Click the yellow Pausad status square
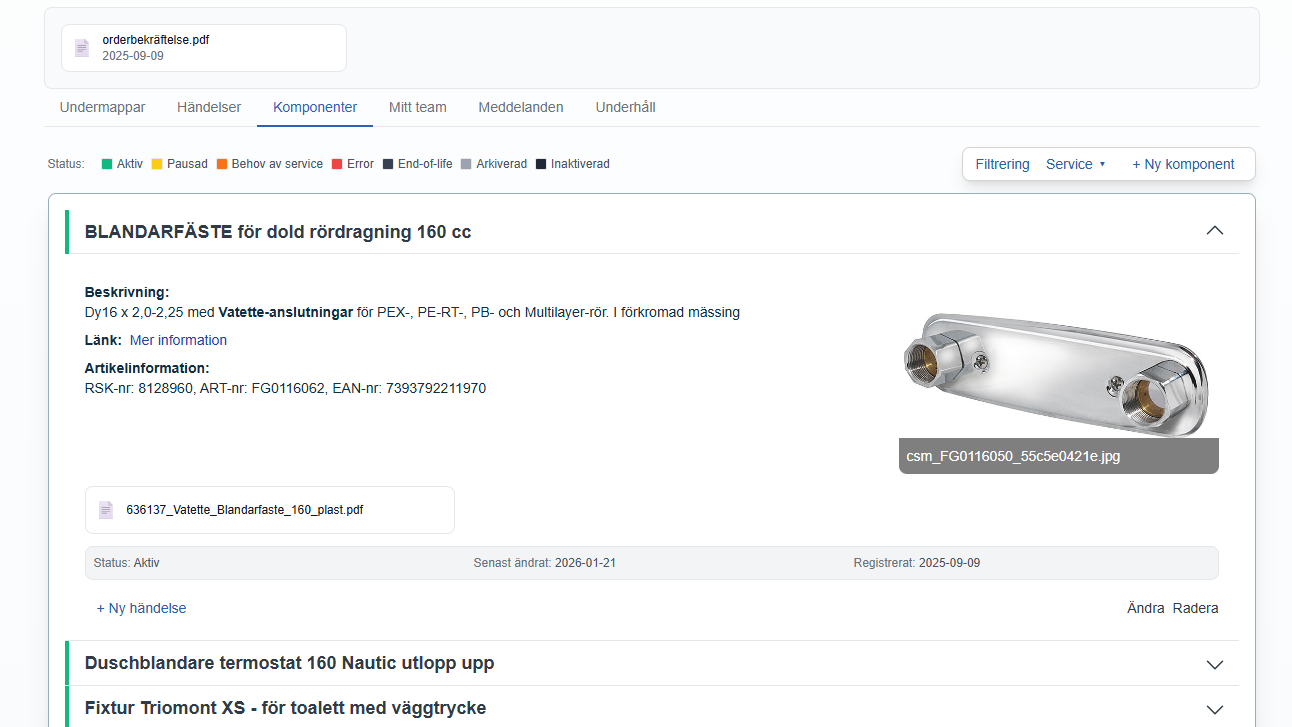 pos(157,164)
